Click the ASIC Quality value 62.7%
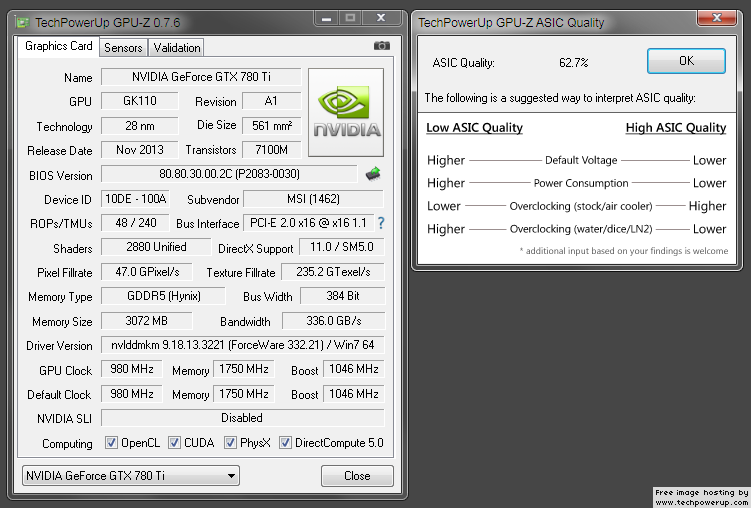This screenshot has height=508, width=751. pyautogui.click(x=573, y=63)
